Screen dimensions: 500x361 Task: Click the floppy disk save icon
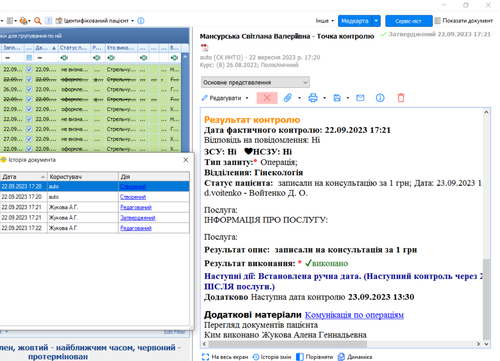click(x=337, y=98)
